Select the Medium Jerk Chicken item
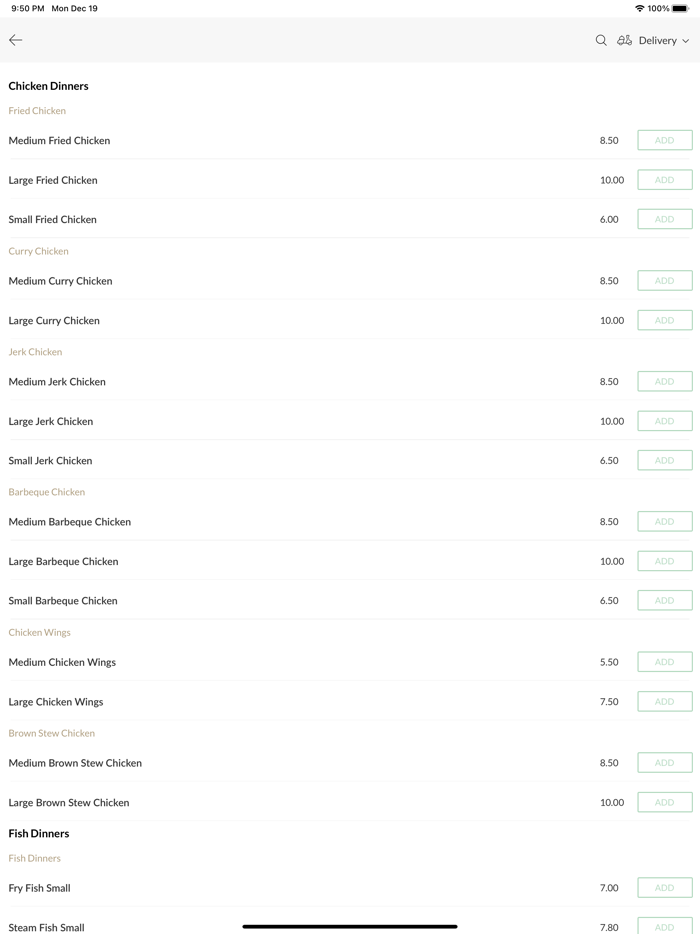700x934 pixels. point(57,382)
